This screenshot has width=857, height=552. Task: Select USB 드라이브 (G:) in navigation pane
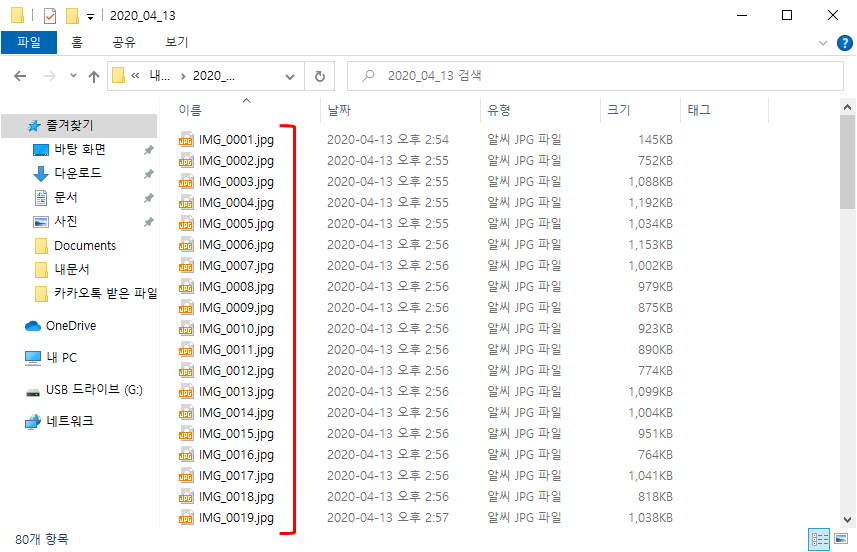pyautogui.click(x=94, y=390)
